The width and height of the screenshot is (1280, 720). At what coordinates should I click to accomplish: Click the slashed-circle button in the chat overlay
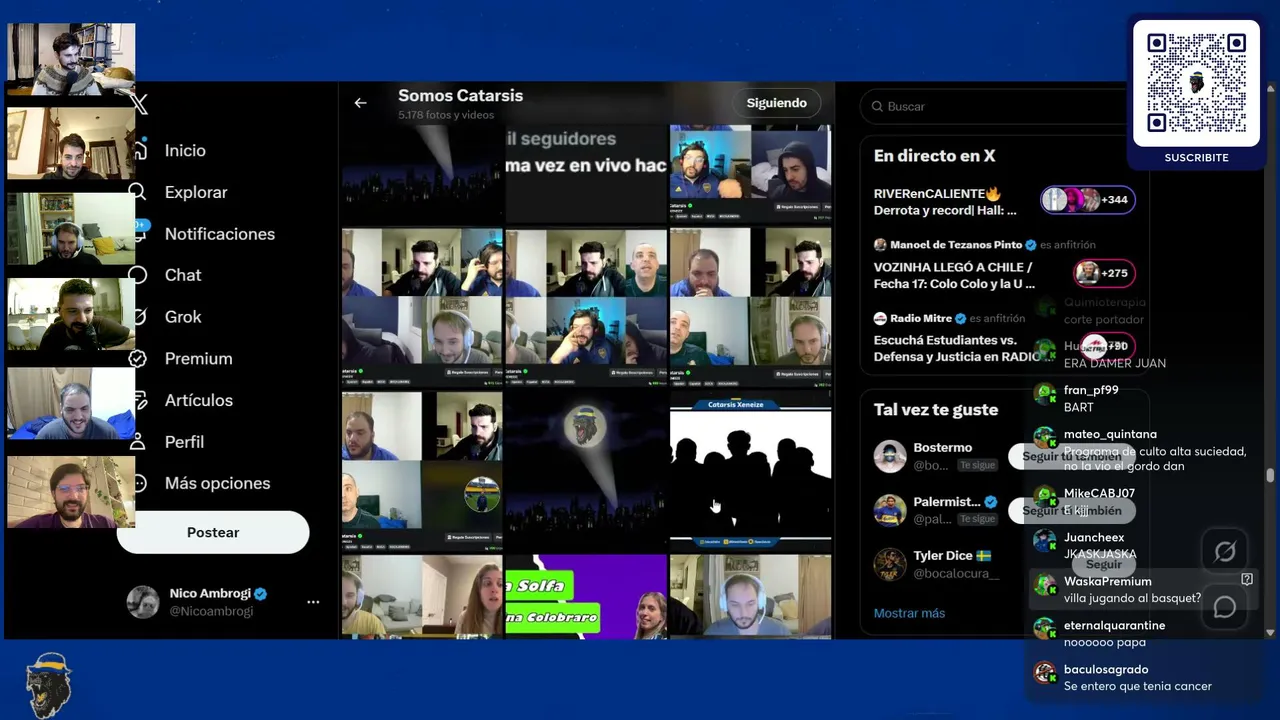point(1225,551)
